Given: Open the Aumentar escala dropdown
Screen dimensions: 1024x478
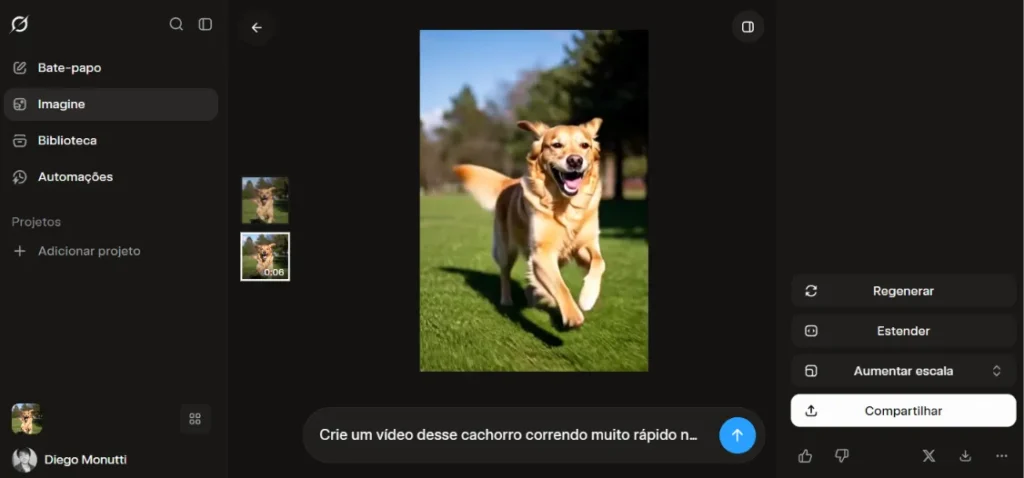Looking at the screenshot, I should (x=903, y=371).
